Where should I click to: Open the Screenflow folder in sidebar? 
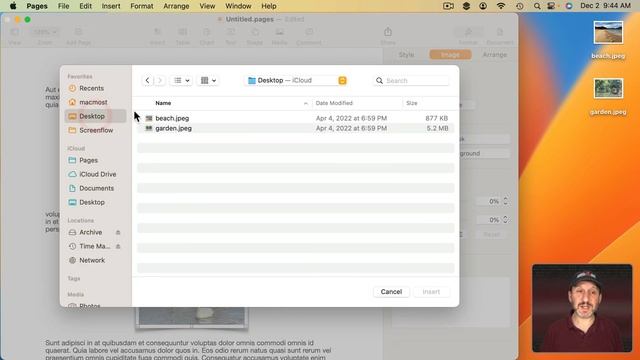pos(96,130)
